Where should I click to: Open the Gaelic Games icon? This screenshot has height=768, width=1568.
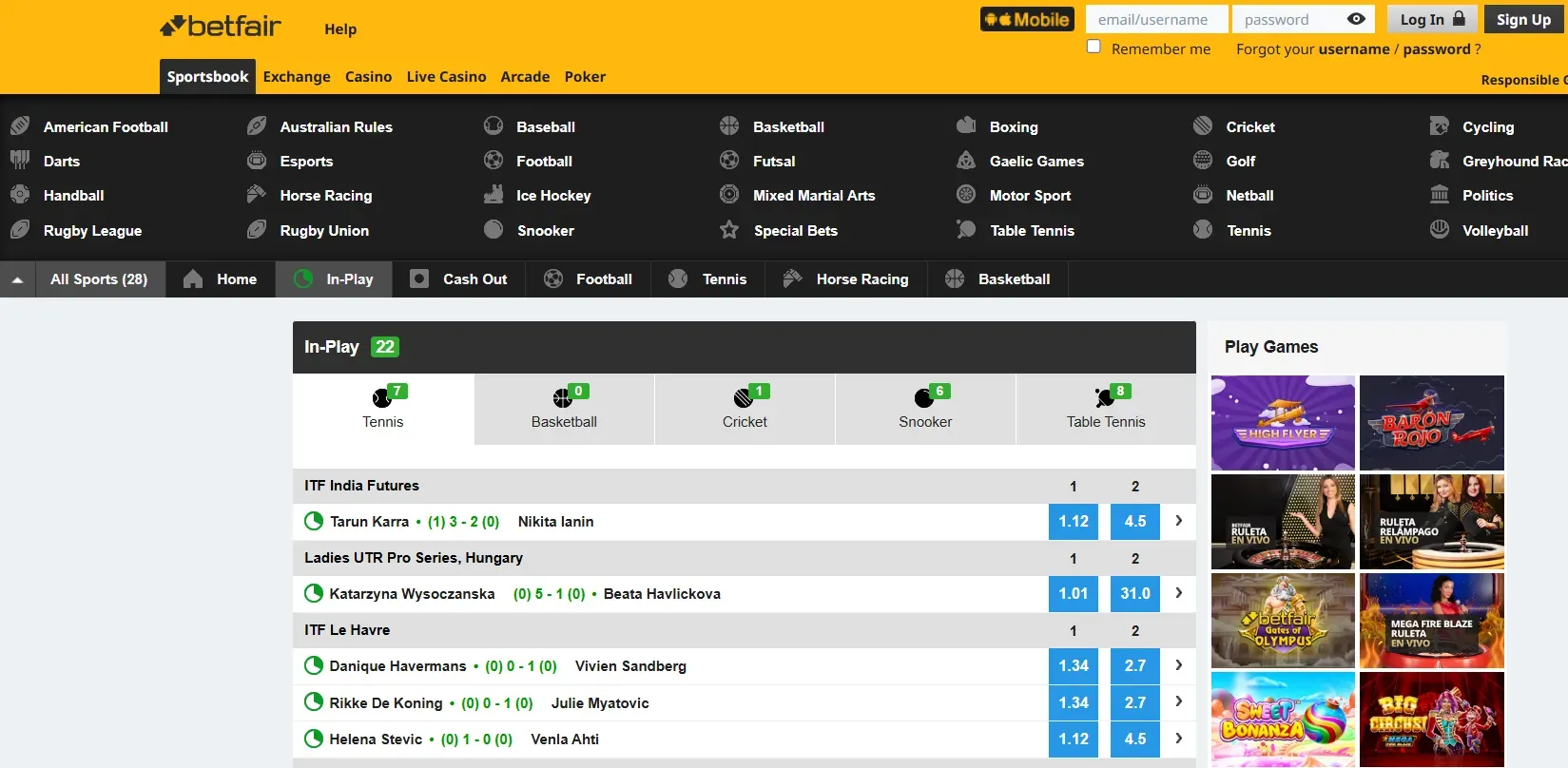966,160
